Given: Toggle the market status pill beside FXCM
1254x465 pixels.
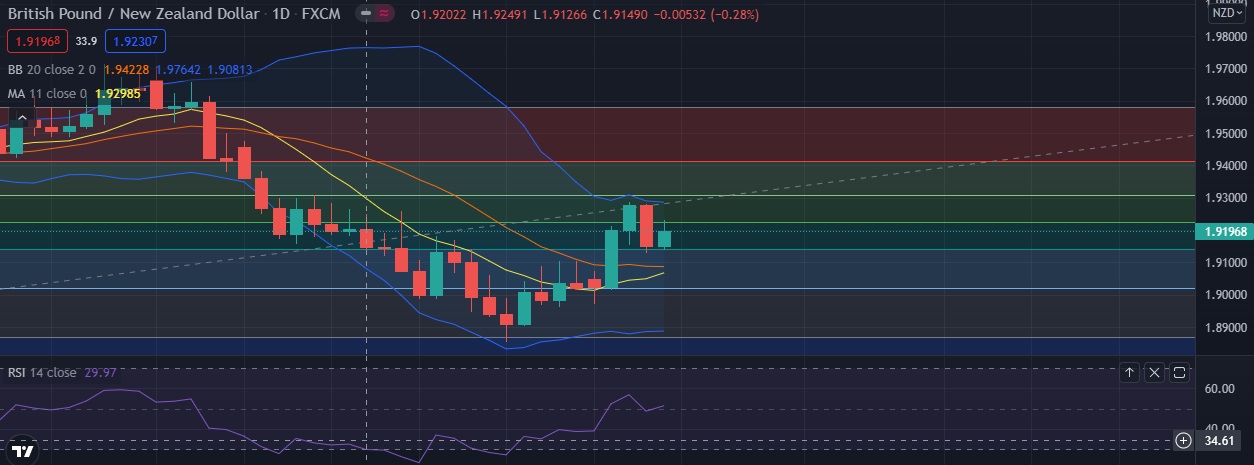Looking at the screenshot, I should (x=367, y=15).
